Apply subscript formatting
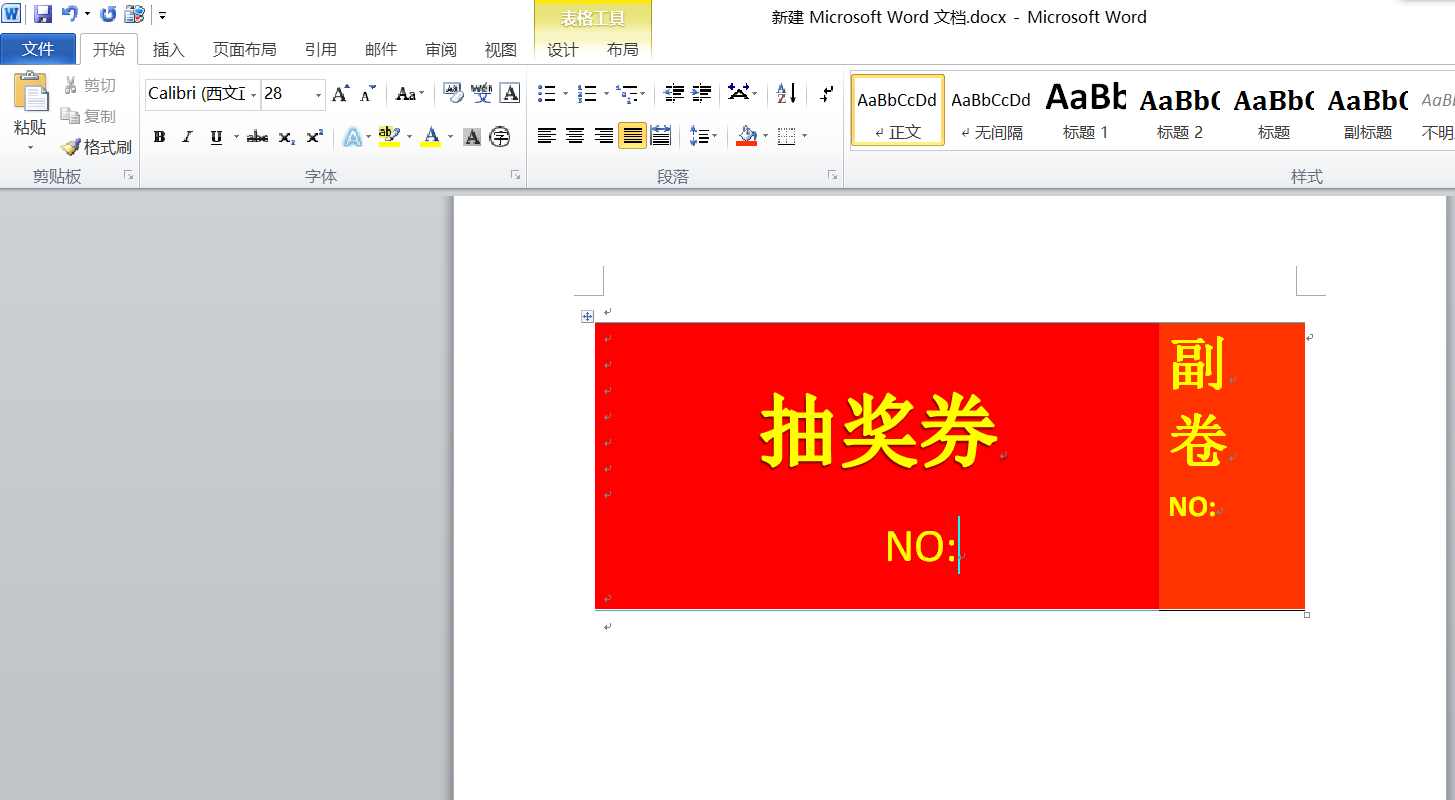The height and width of the screenshot is (800, 1455). pos(286,137)
